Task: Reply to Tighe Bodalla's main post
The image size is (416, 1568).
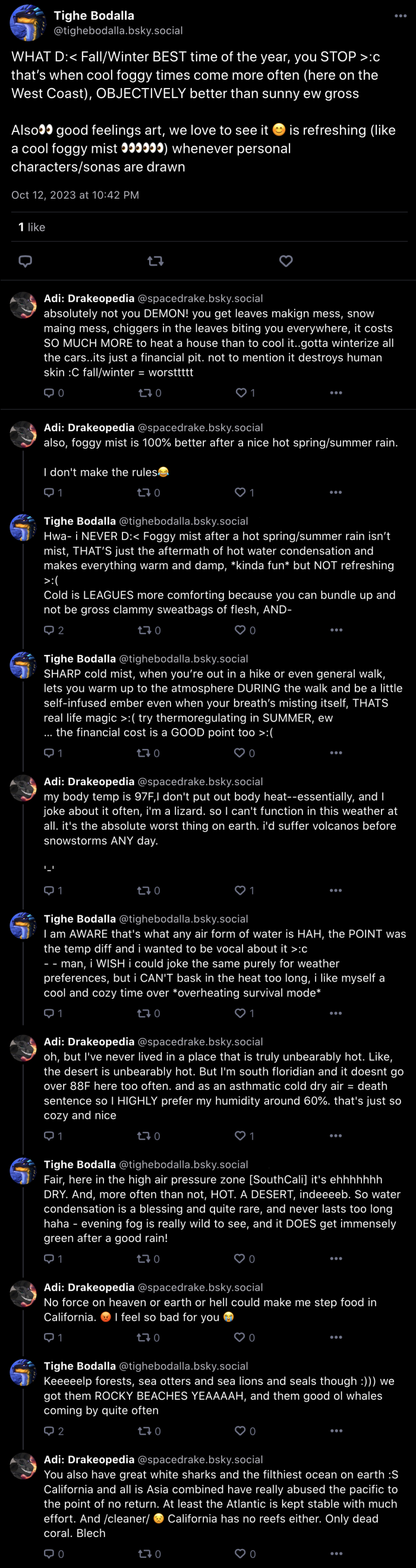Action: (25, 261)
